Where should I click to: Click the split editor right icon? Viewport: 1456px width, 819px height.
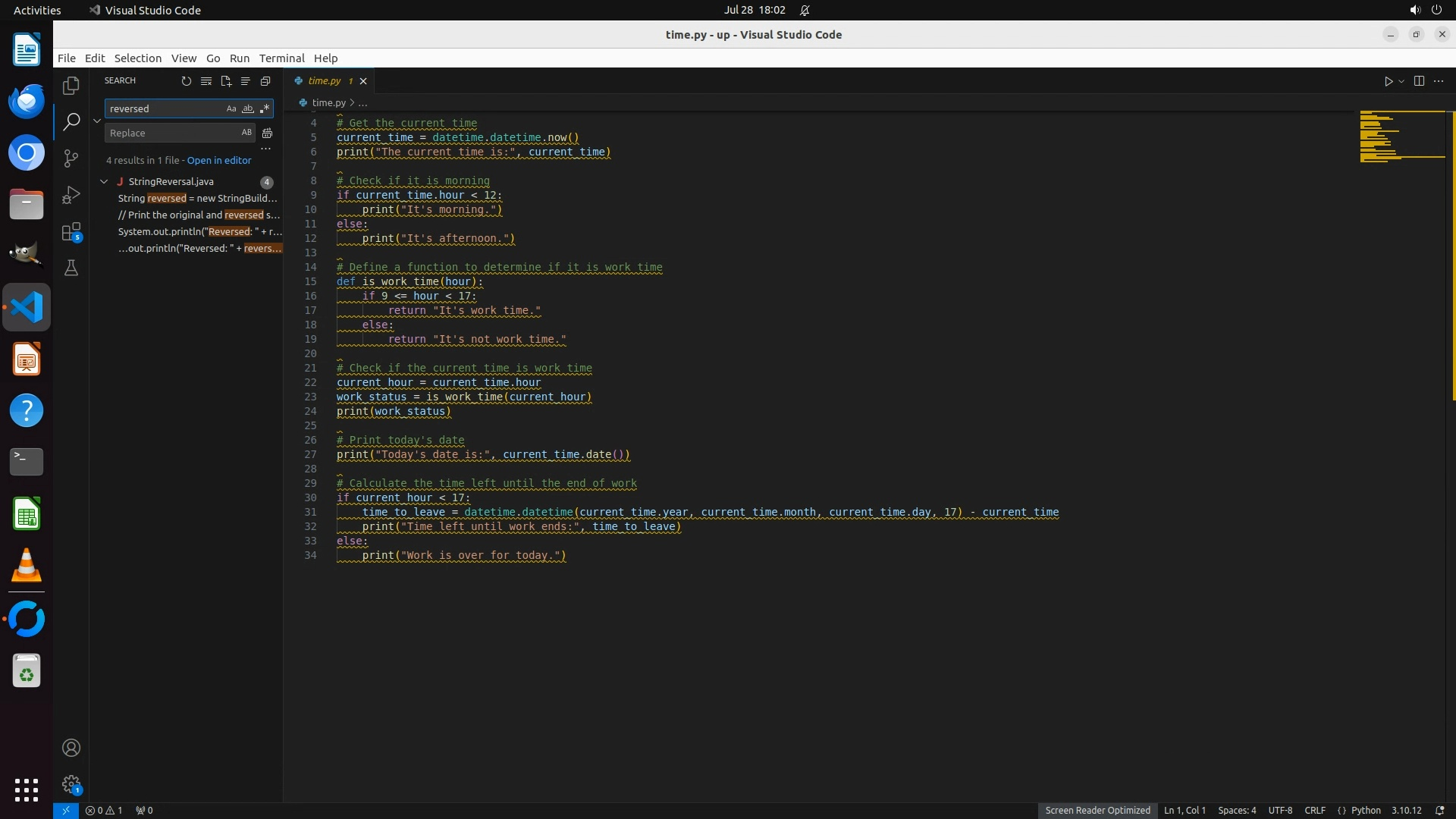click(1419, 81)
